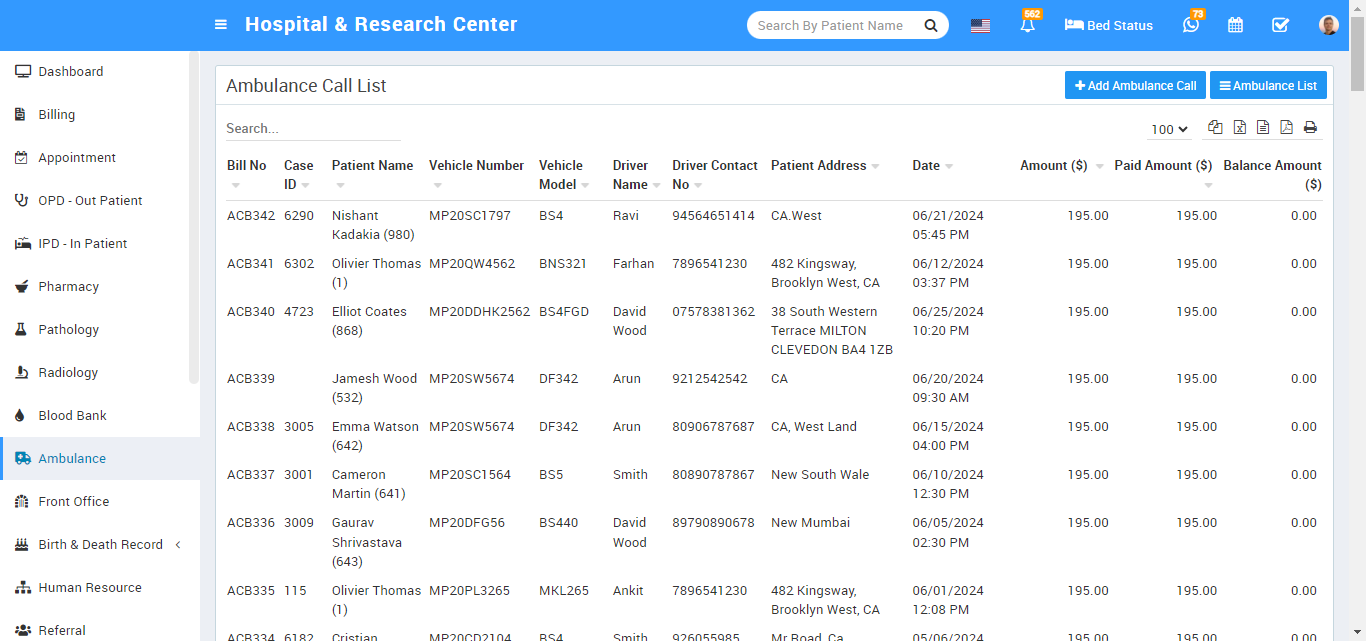
Task: Open the task checklist icon
Action: [1280, 26]
